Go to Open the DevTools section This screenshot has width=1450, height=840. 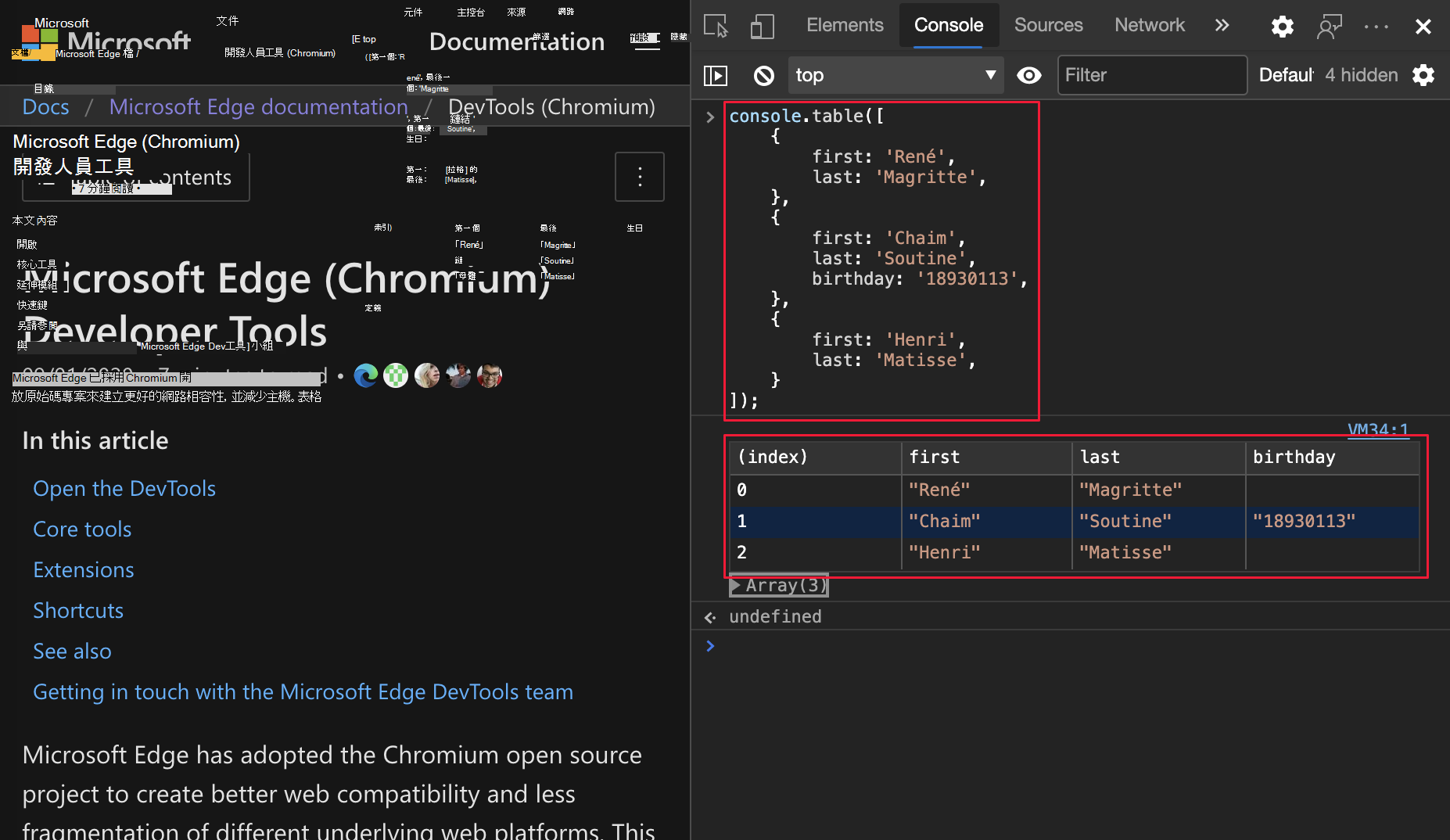pyautogui.click(x=124, y=488)
